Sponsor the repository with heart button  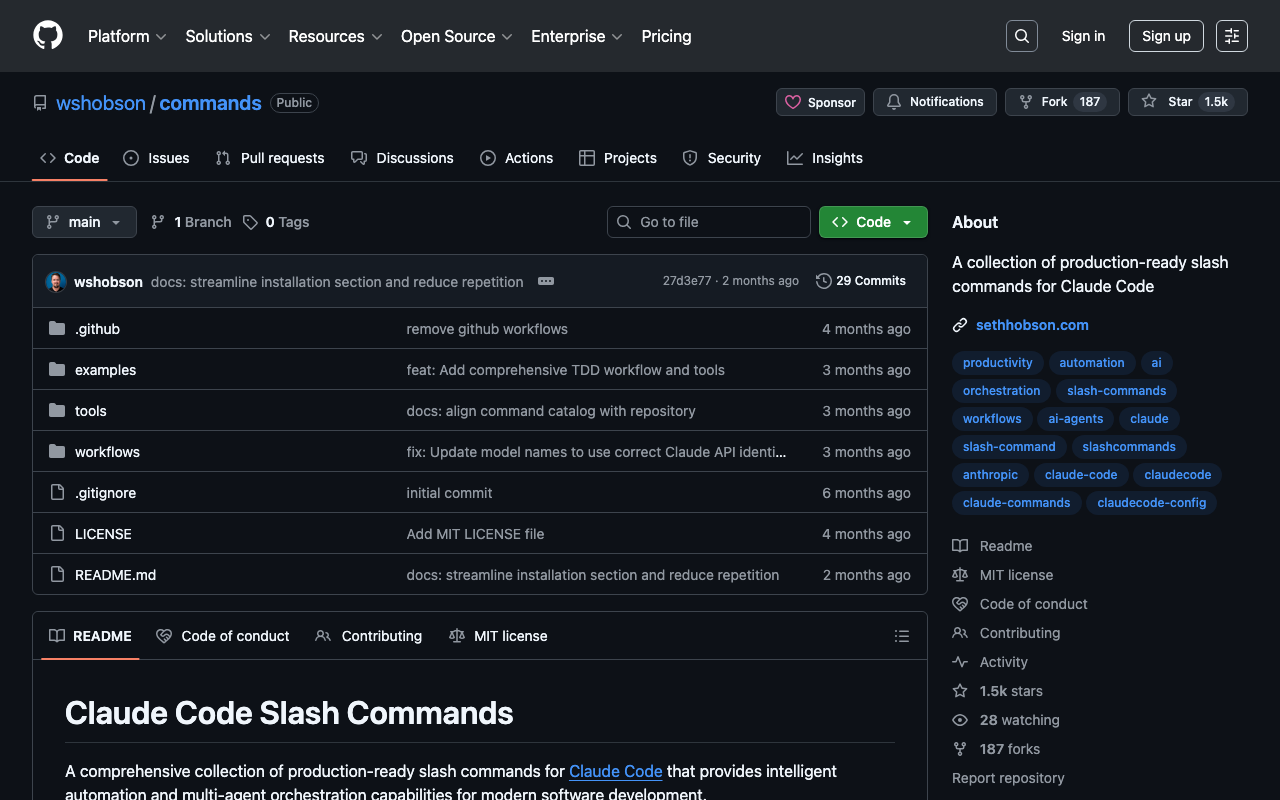[x=820, y=102]
